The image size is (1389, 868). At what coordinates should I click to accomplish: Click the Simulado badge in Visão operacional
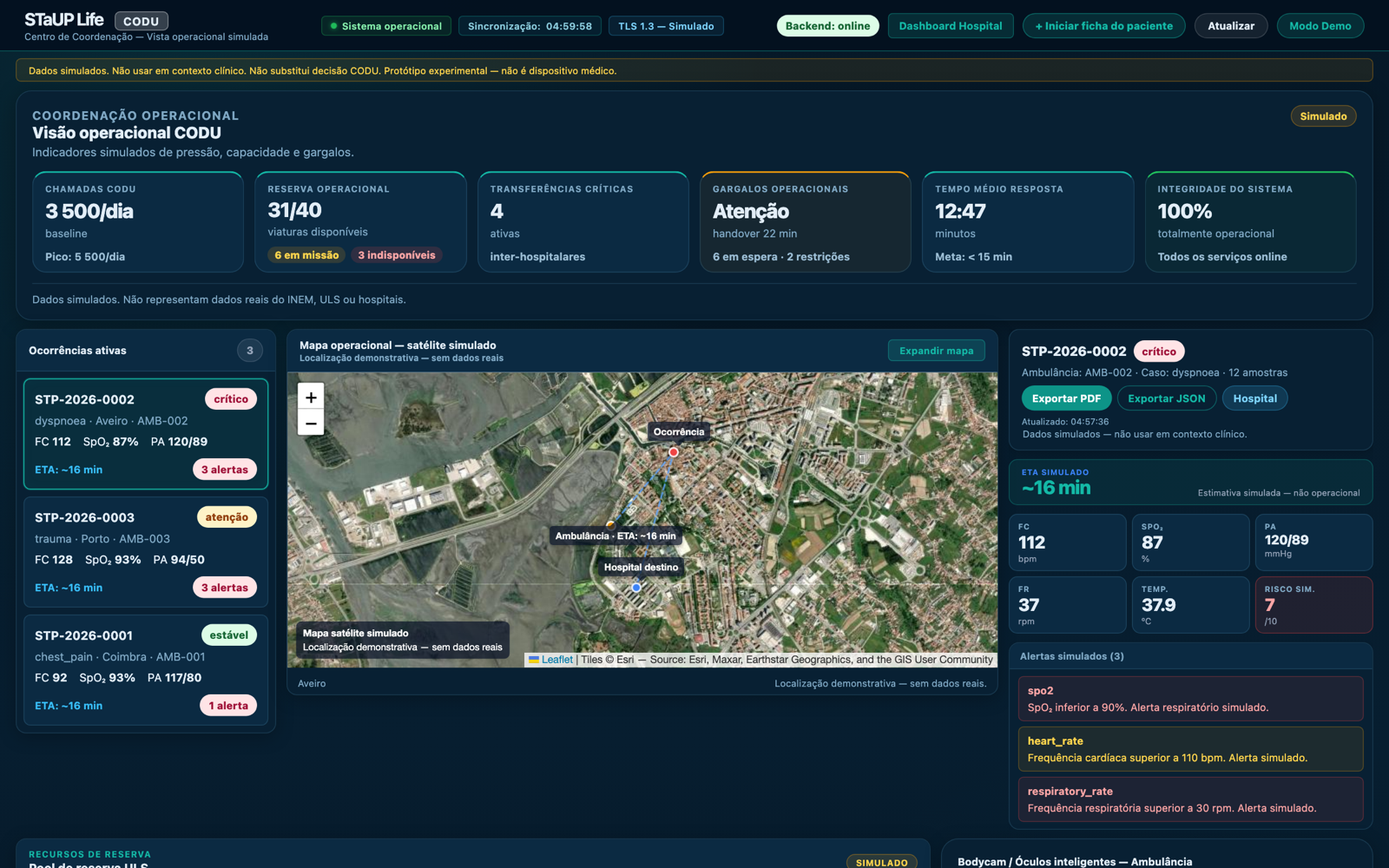[1323, 116]
